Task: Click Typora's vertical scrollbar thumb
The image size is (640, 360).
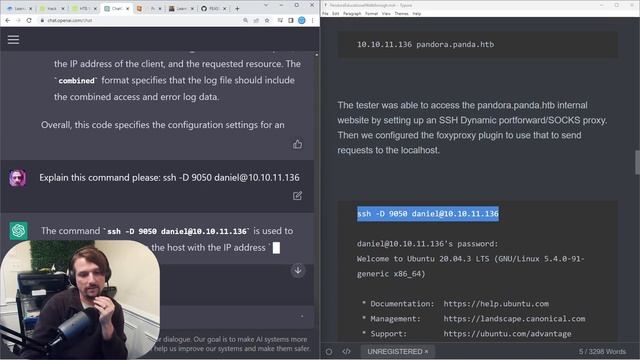Action: [x=637, y=162]
